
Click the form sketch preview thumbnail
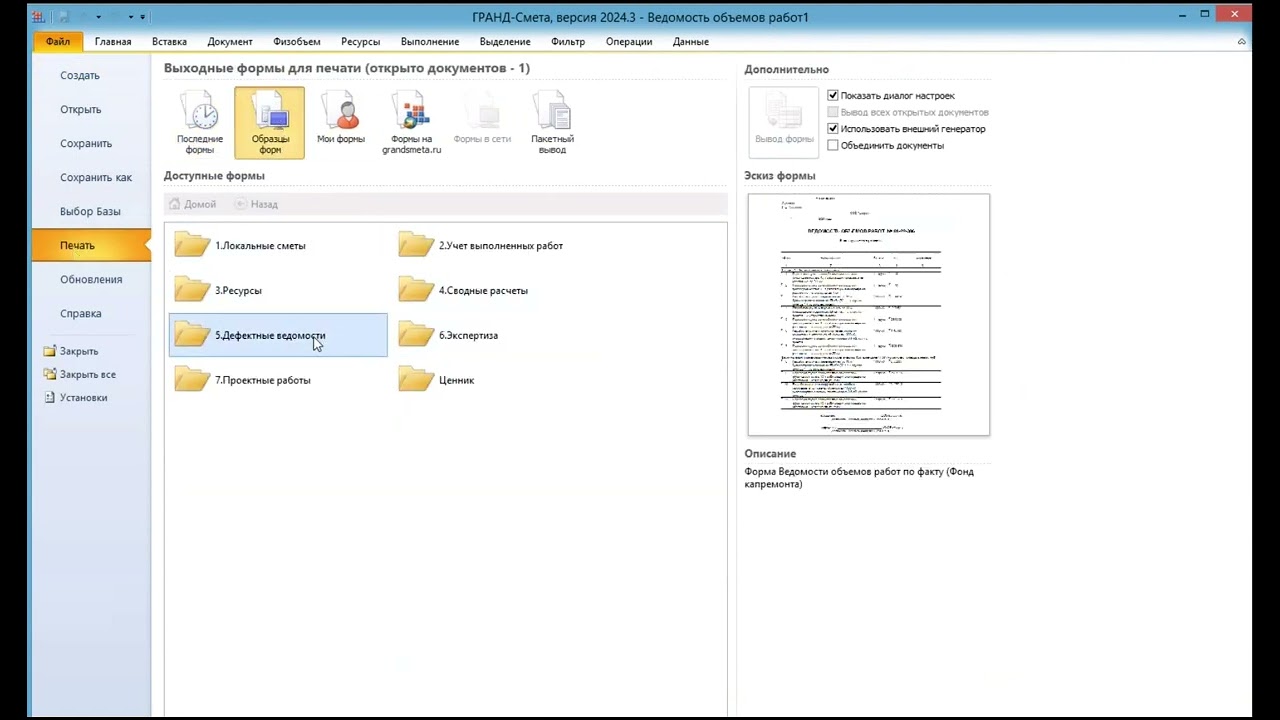pyautogui.click(x=869, y=315)
